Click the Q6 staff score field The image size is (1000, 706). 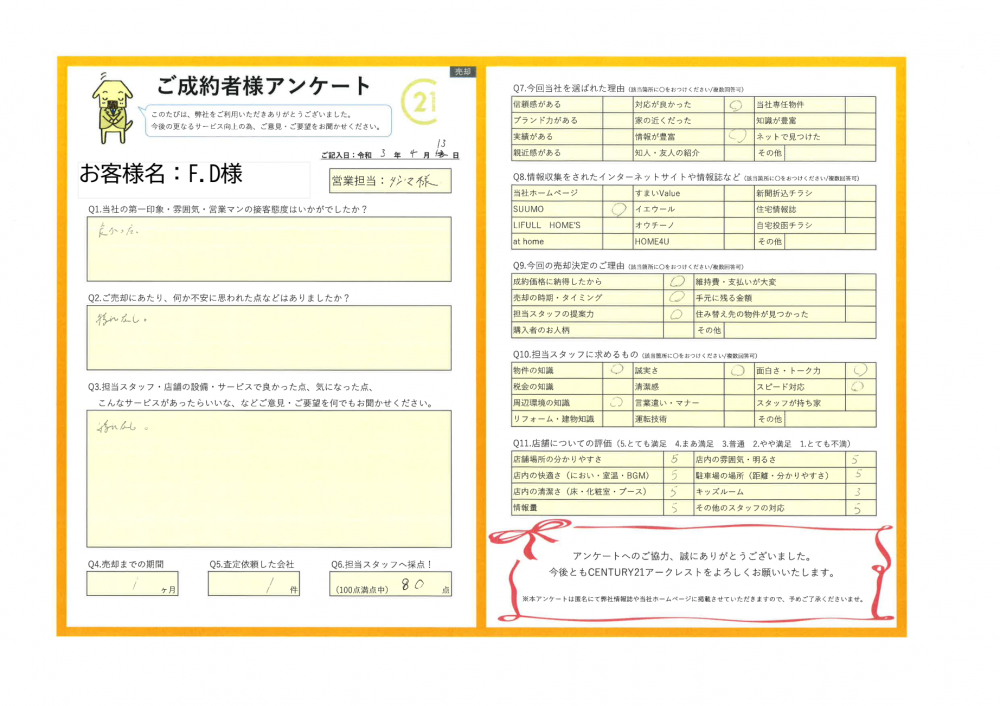[390, 585]
